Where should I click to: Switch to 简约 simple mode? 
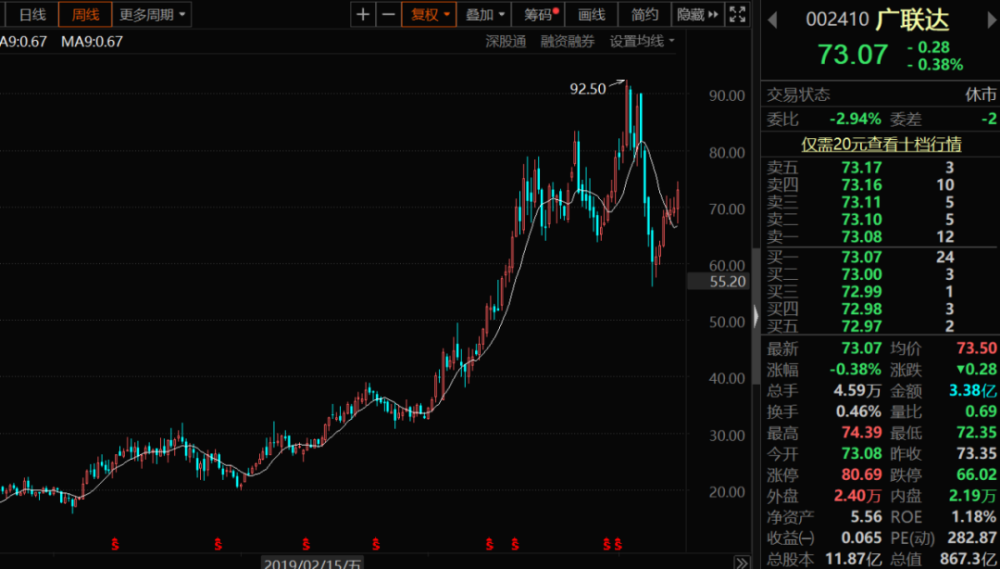644,14
